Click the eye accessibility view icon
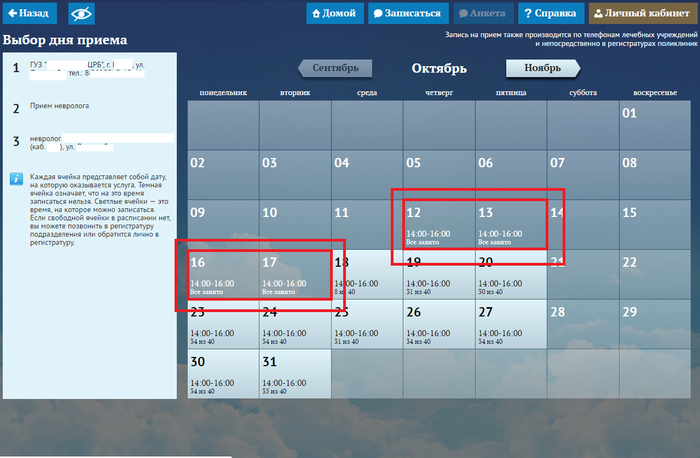Screen dimensions: 700x458 point(81,14)
